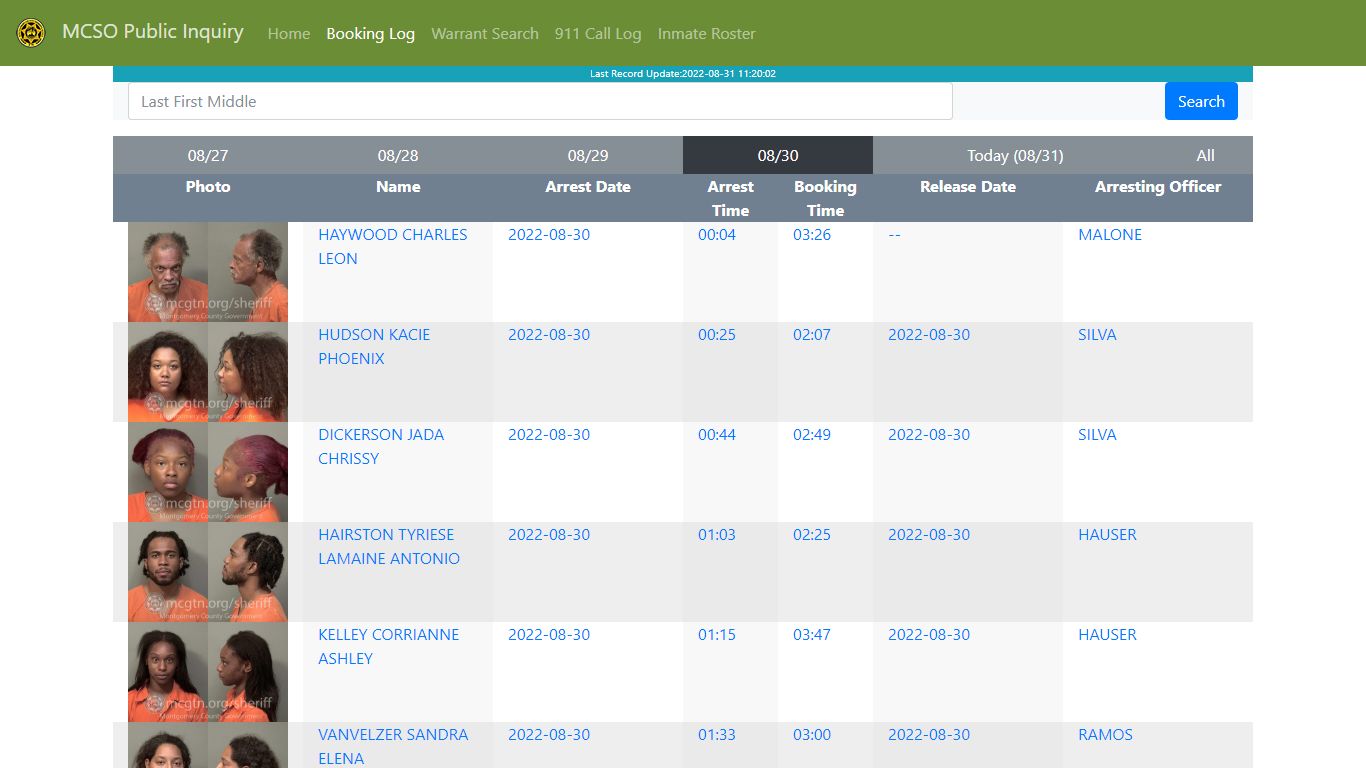Open the VANVELZER SANDRA ELENA name link
The height and width of the screenshot is (768, 1366).
[393, 746]
